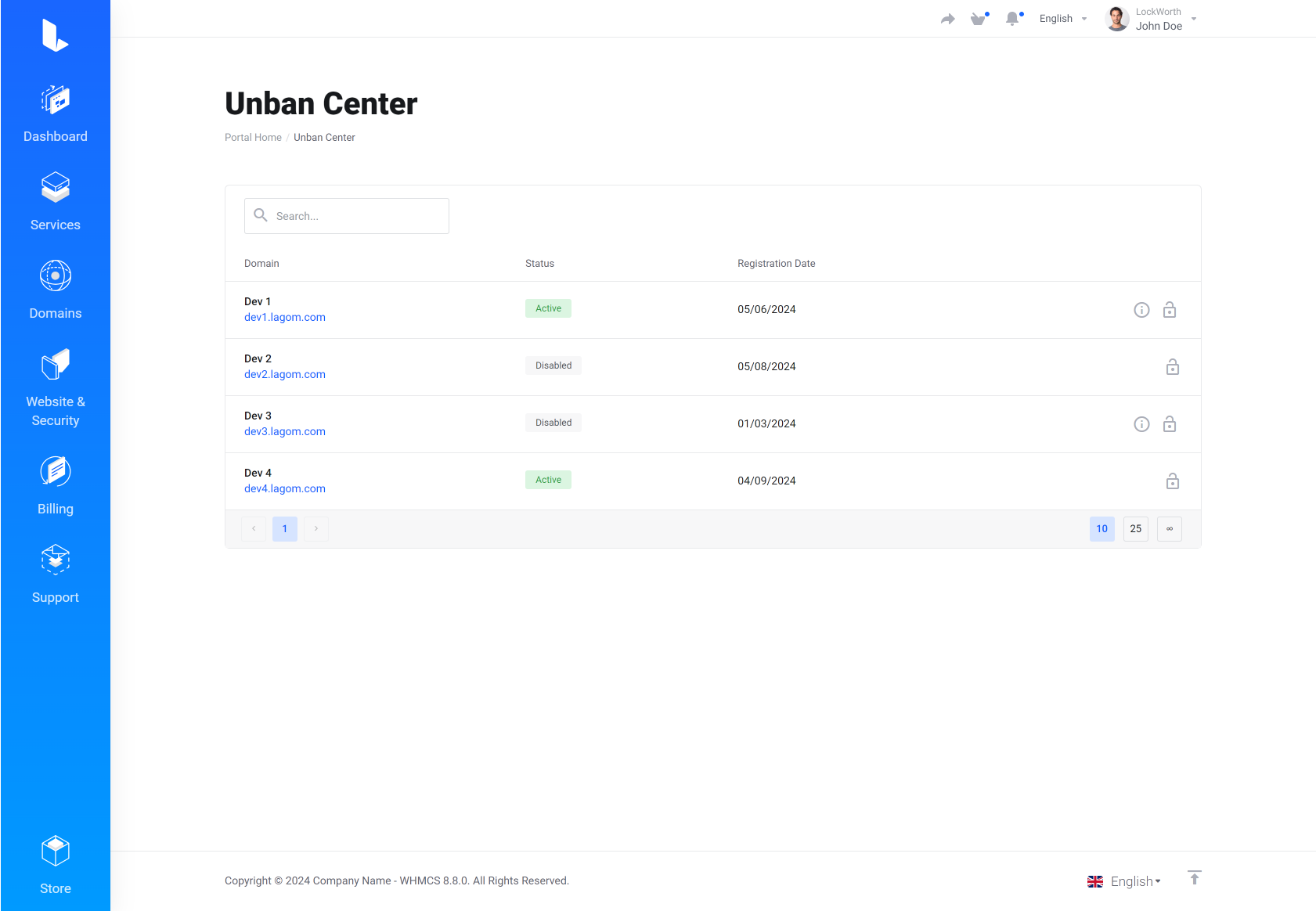Click the unlock icon for Dev 2
This screenshot has width=1316, height=911.
tap(1172, 367)
